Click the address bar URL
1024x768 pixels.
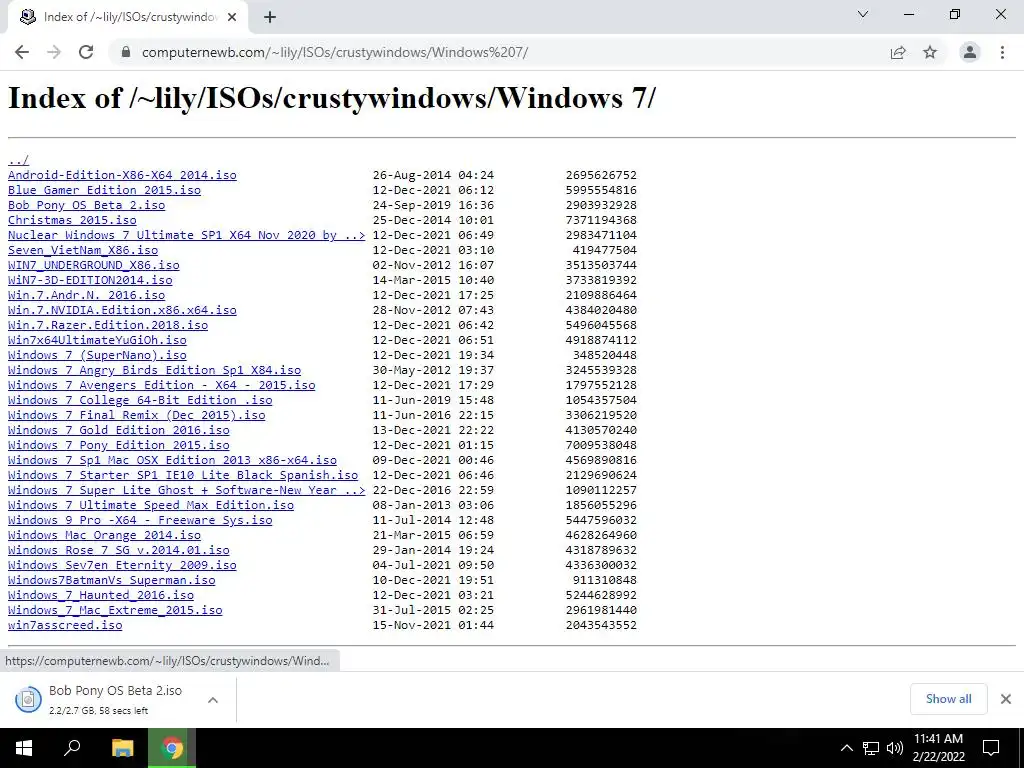click(334, 52)
